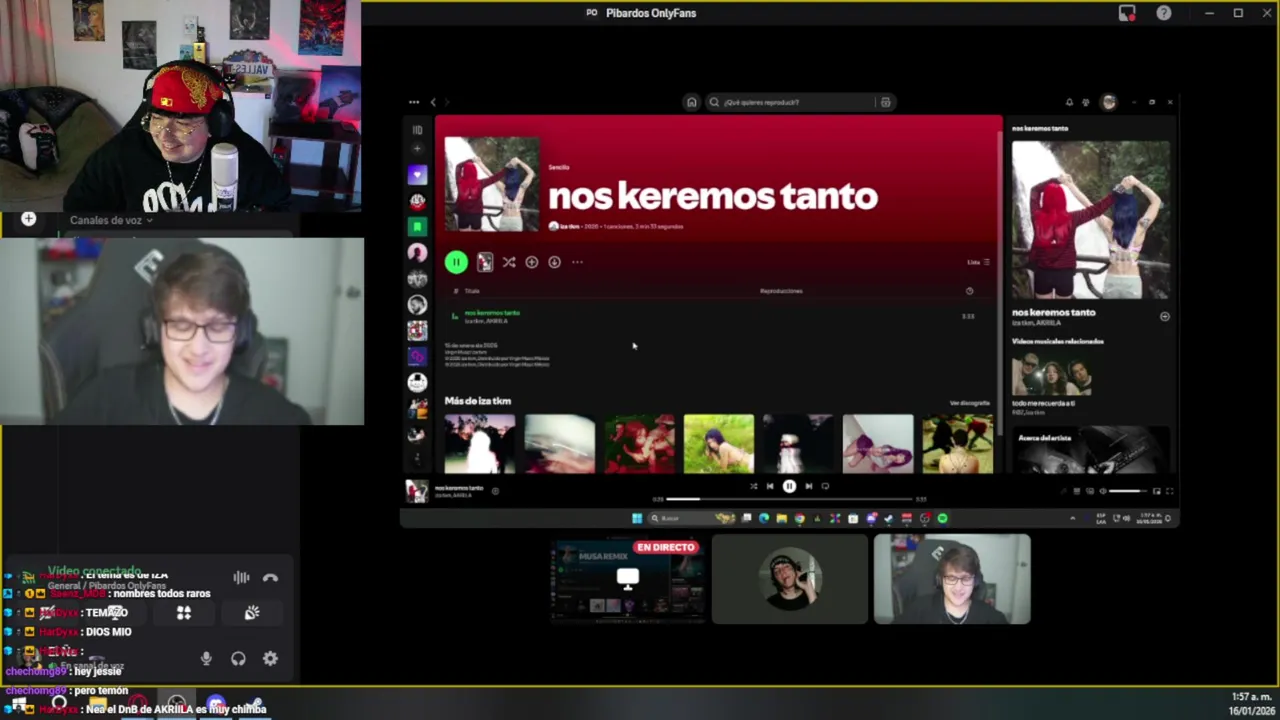
Task: Open the List view options dropdown
Action: tap(978, 262)
